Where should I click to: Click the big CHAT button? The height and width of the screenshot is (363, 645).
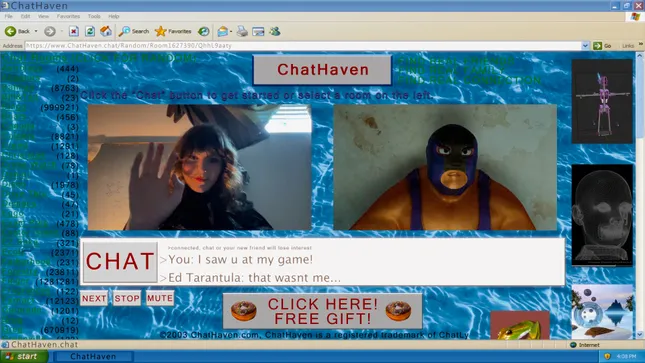[x=120, y=262]
